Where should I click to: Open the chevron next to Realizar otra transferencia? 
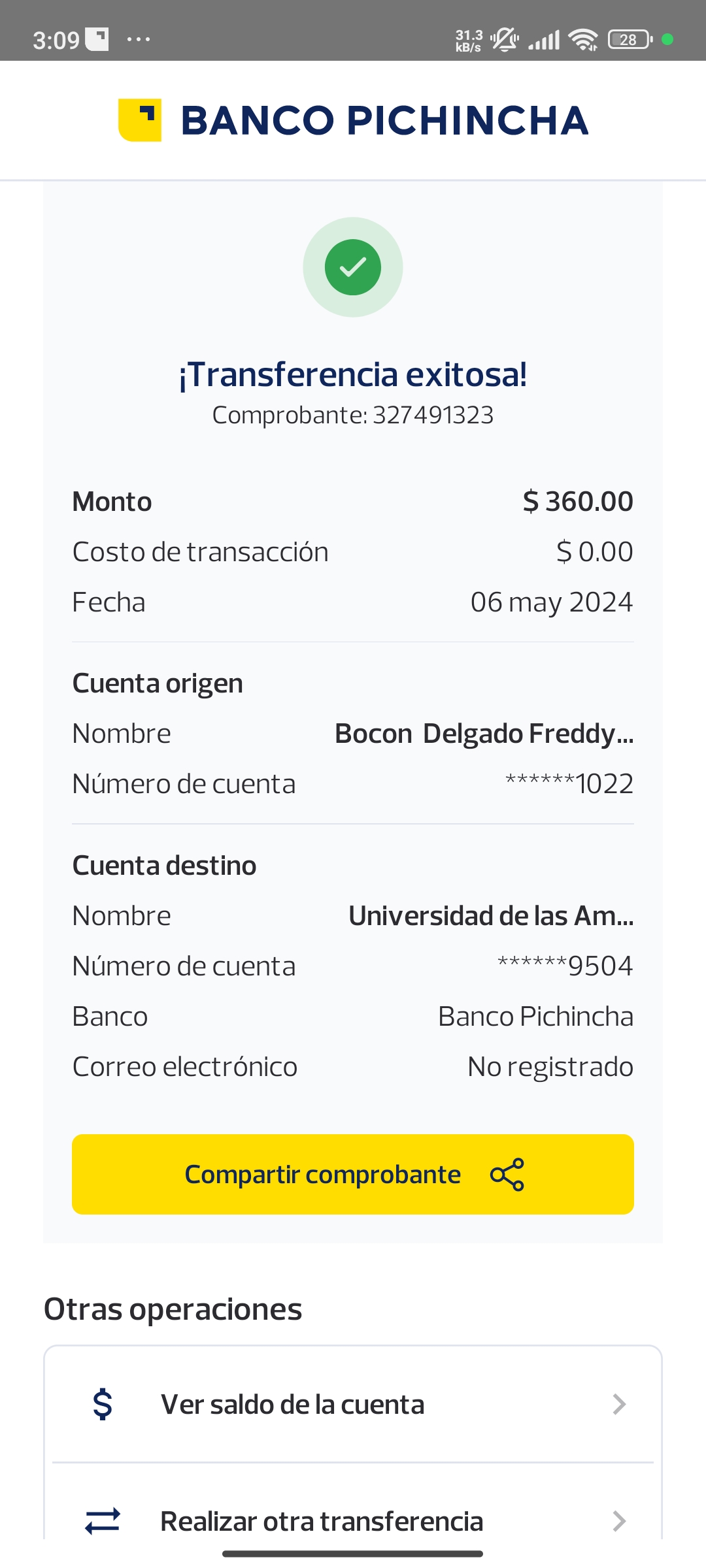618,1521
